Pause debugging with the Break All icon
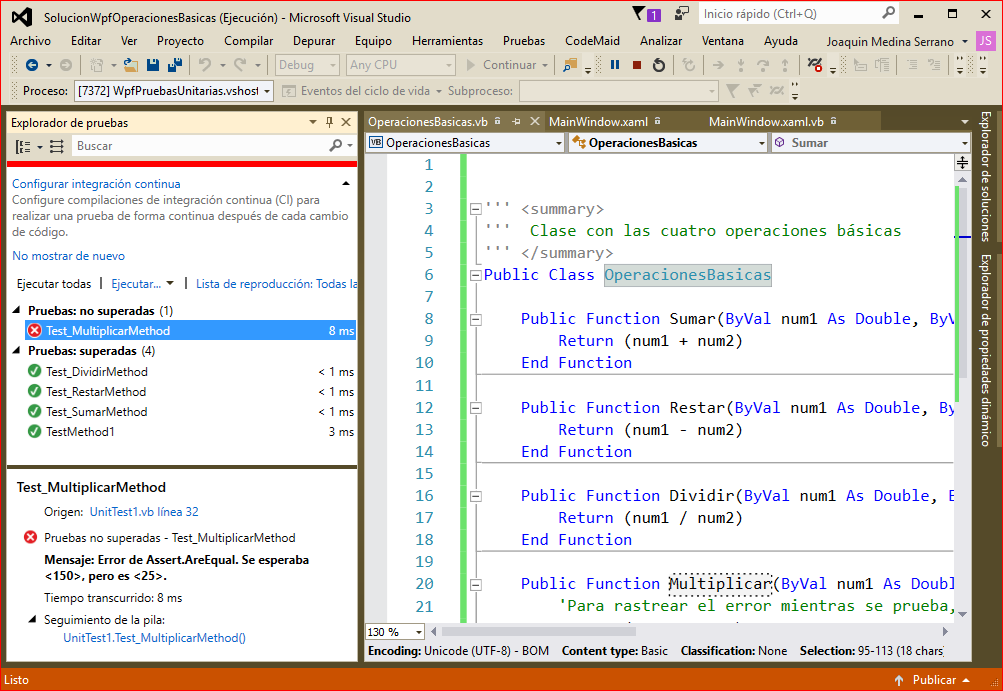 pos(615,65)
